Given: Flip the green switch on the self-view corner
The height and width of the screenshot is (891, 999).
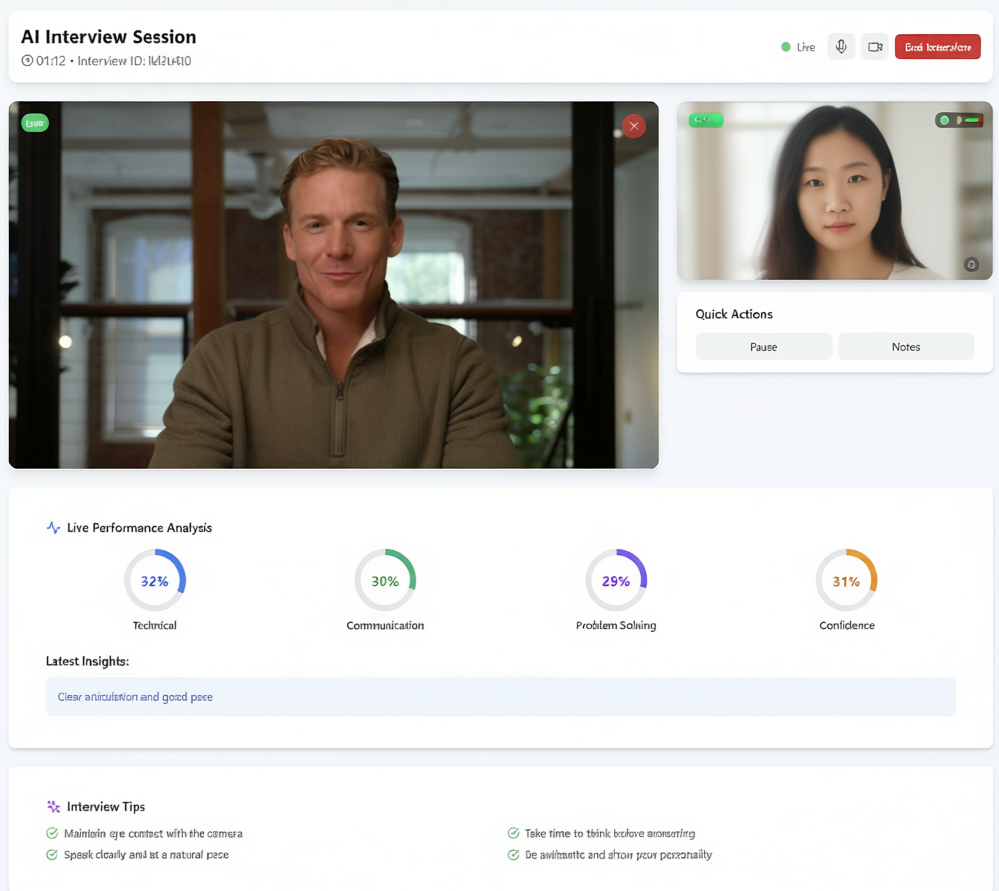Looking at the screenshot, I should coord(971,119).
